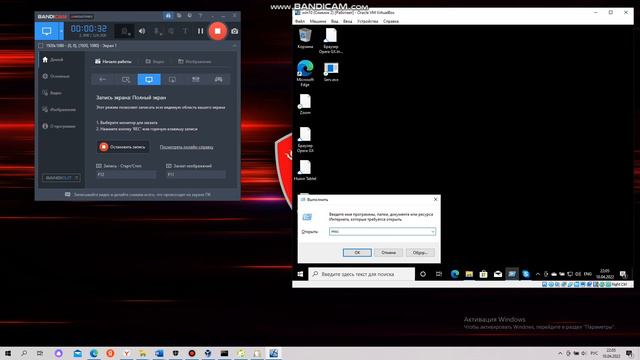
Task: Switch to the Getting Started tab in Bandicam
Action: coord(113,61)
